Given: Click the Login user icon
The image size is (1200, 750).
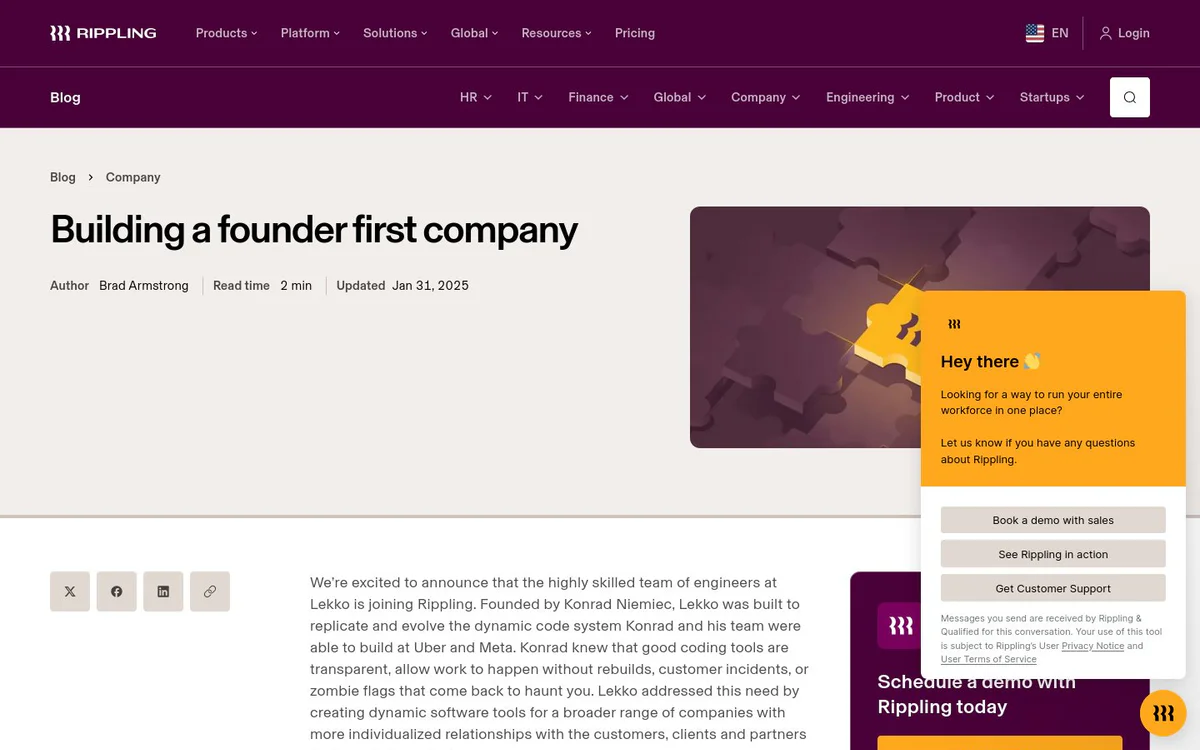Looking at the screenshot, I should [x=1105, y=33].
